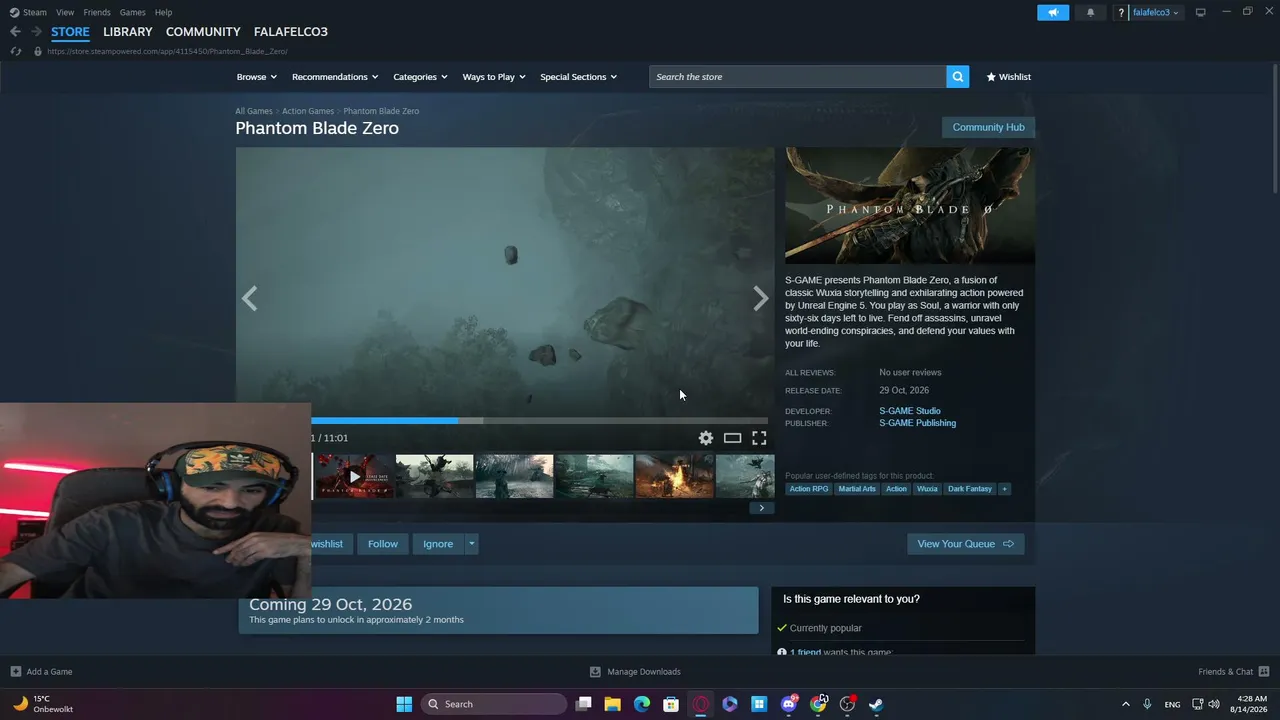Switch the trailer to theater mode
1280x720 pixels.
(x=732, y=438)
